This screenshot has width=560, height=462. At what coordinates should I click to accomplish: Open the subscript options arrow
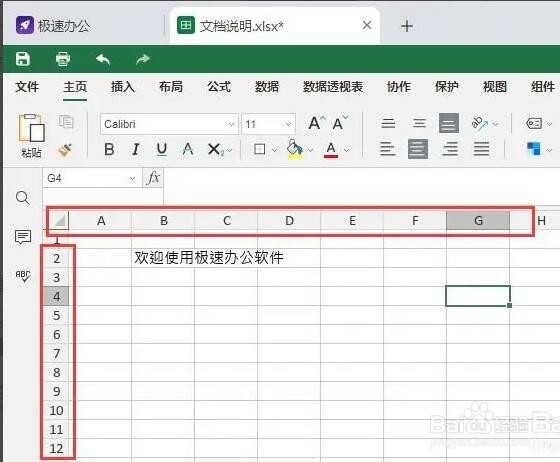(x=229, y=150)
